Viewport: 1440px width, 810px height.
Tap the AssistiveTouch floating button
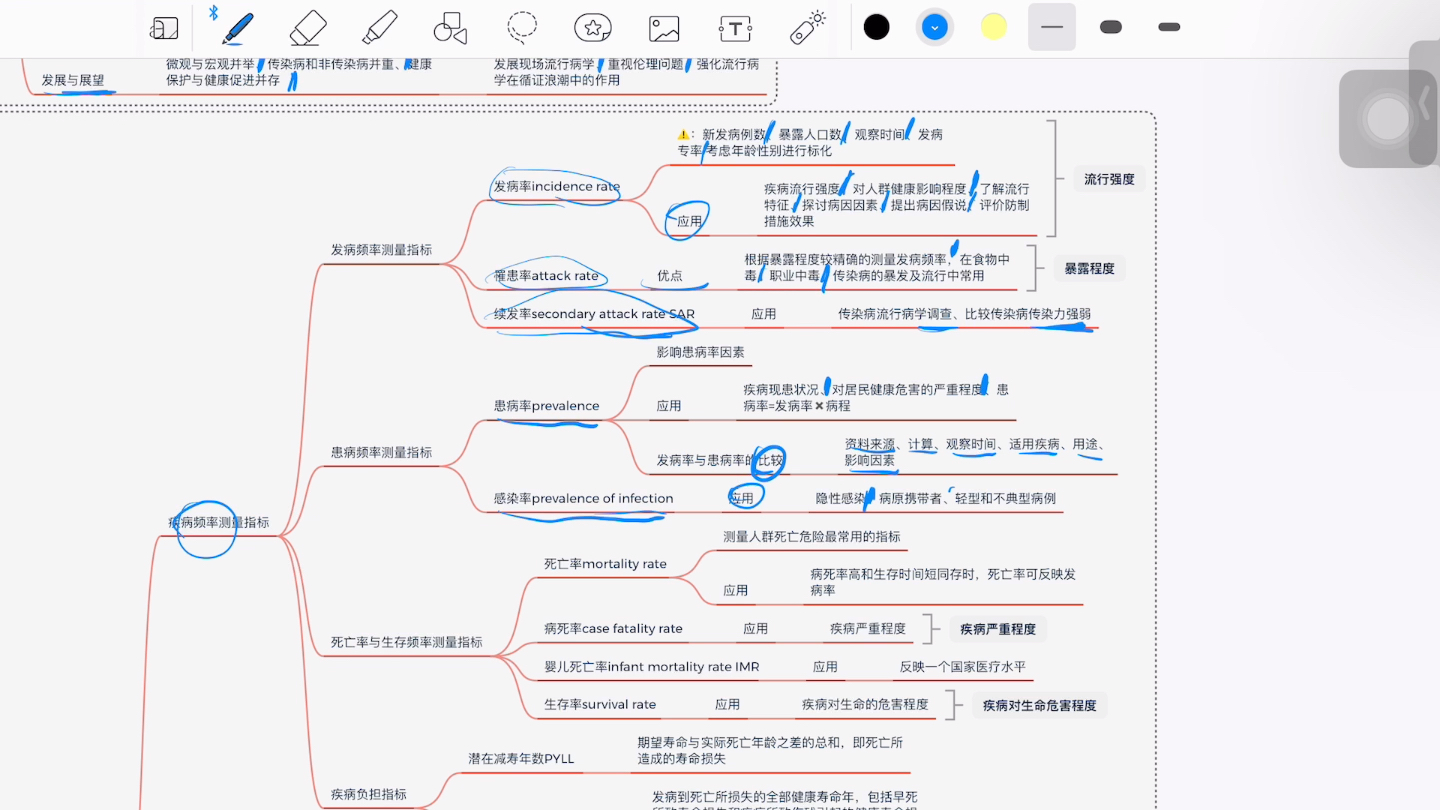click(x=1387, y=119)
